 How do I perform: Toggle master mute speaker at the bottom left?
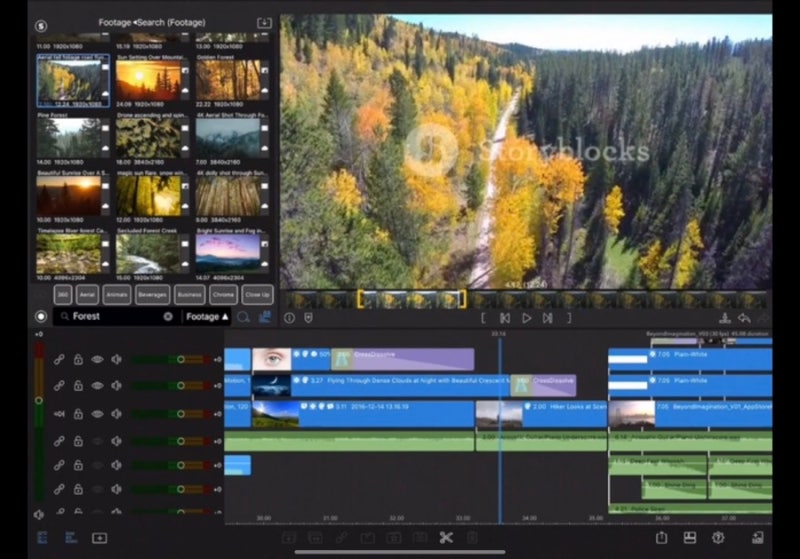[x=39, y=515]
